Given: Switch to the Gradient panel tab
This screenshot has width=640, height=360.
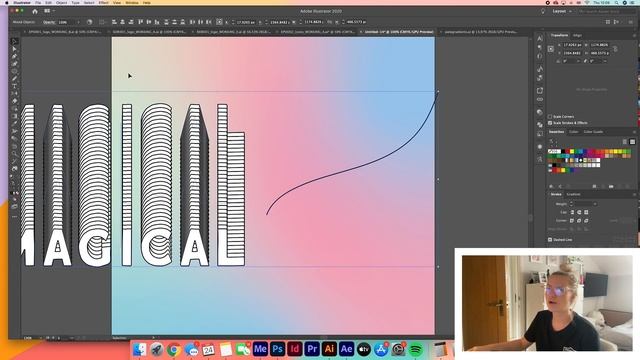Looking at the screenshot, I should (x=573, y=194).
